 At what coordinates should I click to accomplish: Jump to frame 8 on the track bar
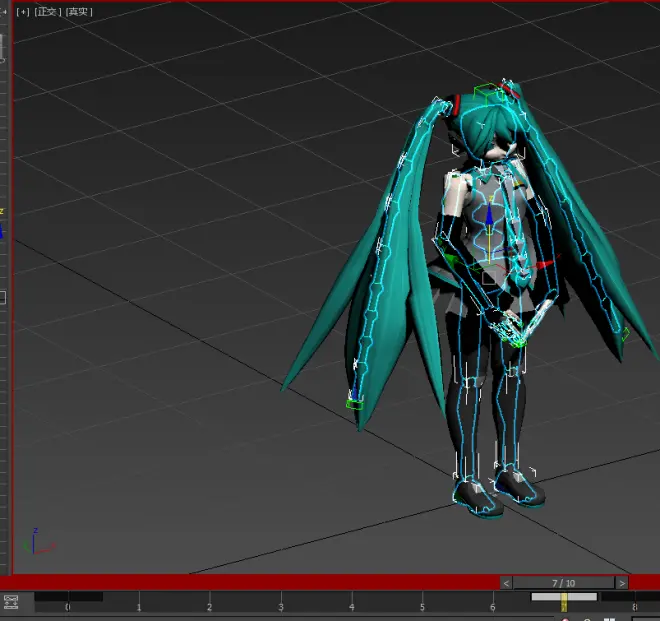(635, 607)
